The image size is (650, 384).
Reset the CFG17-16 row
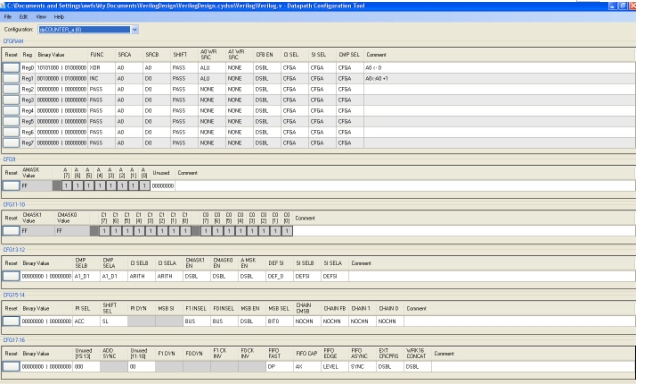(11, 367)
